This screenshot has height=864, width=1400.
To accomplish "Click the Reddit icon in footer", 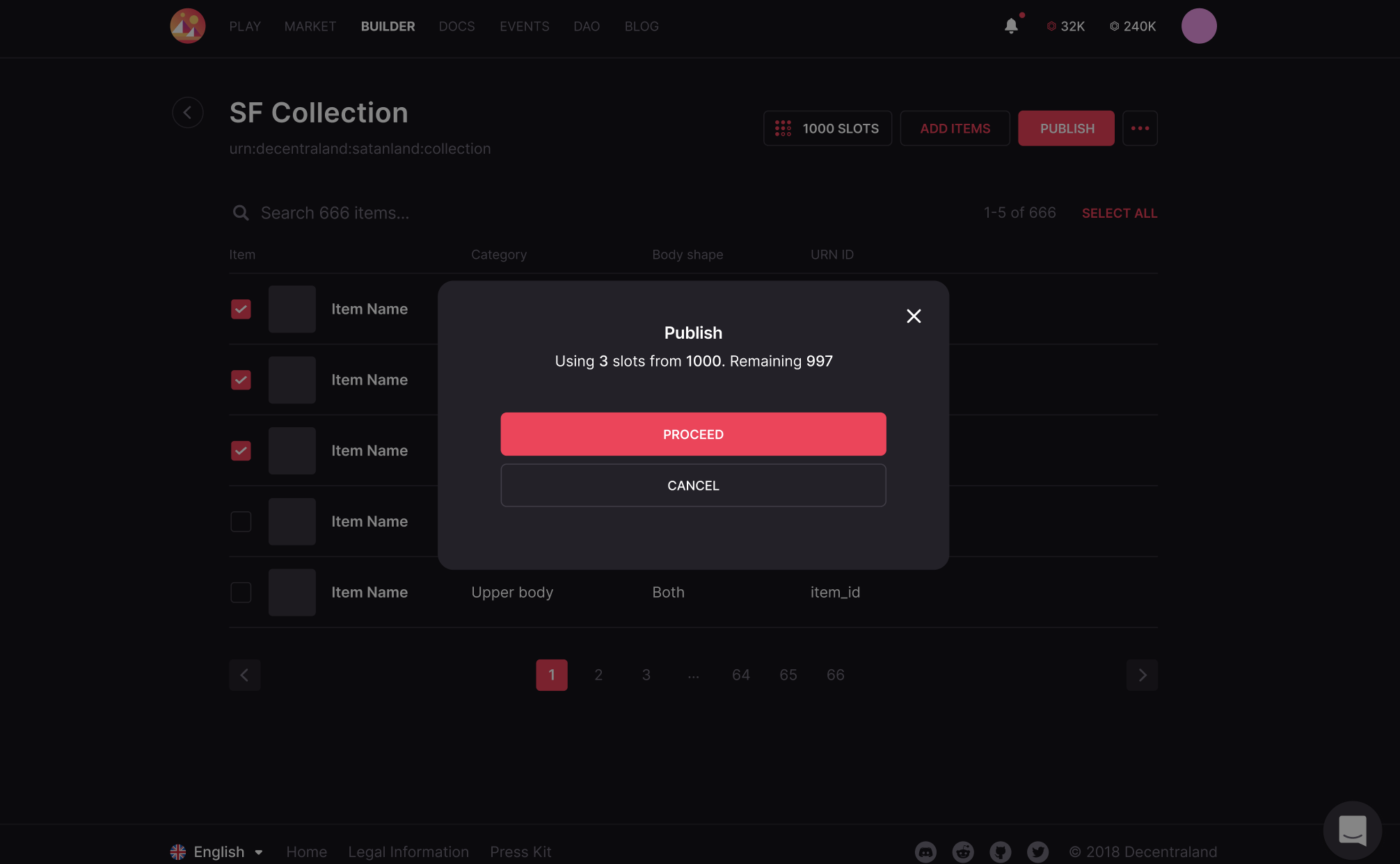I will click(x=963, y=851).
